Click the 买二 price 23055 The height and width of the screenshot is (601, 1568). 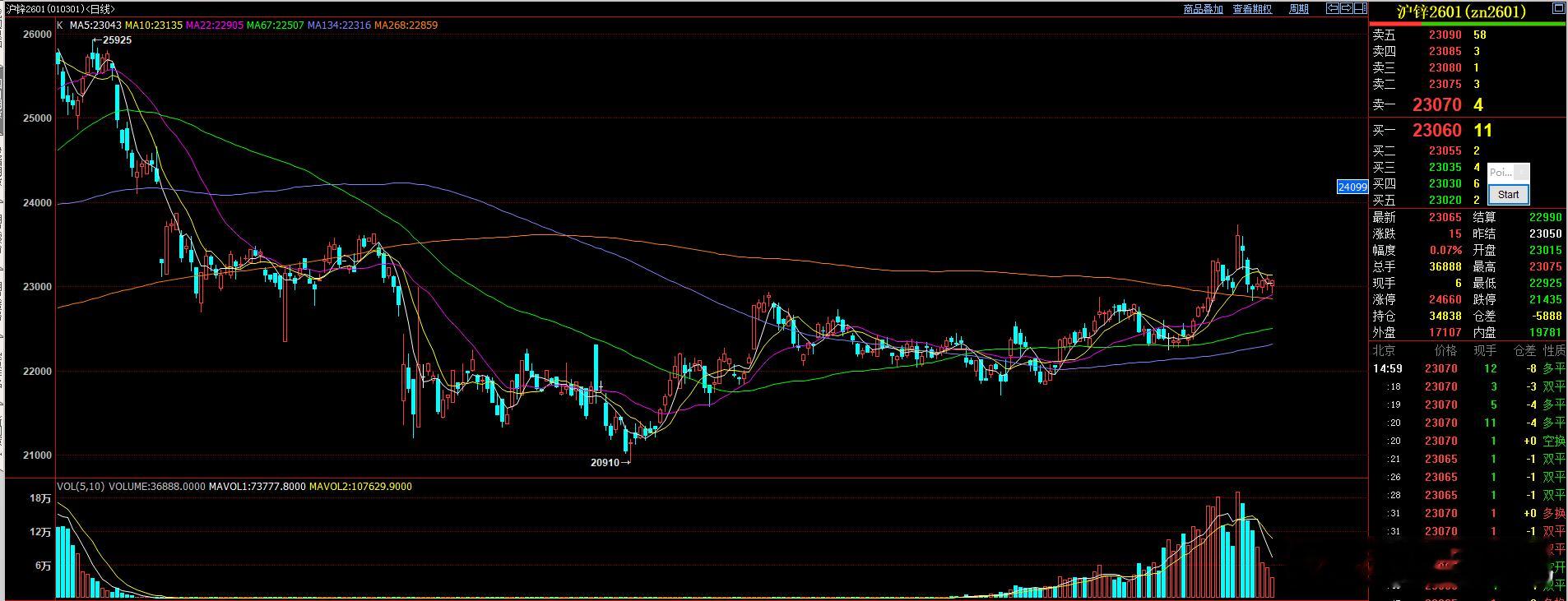click(x=1445, y=150)
